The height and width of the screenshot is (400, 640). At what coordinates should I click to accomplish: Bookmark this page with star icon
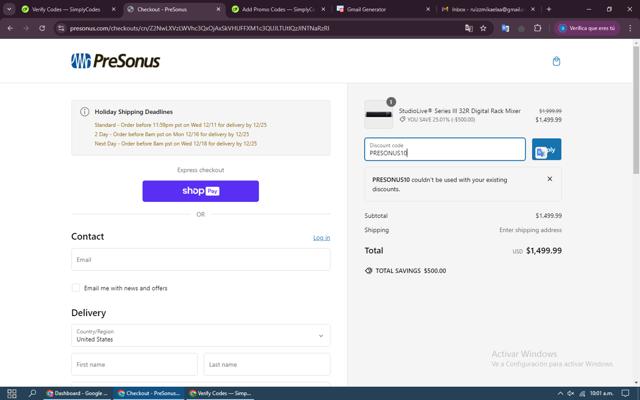483,28
